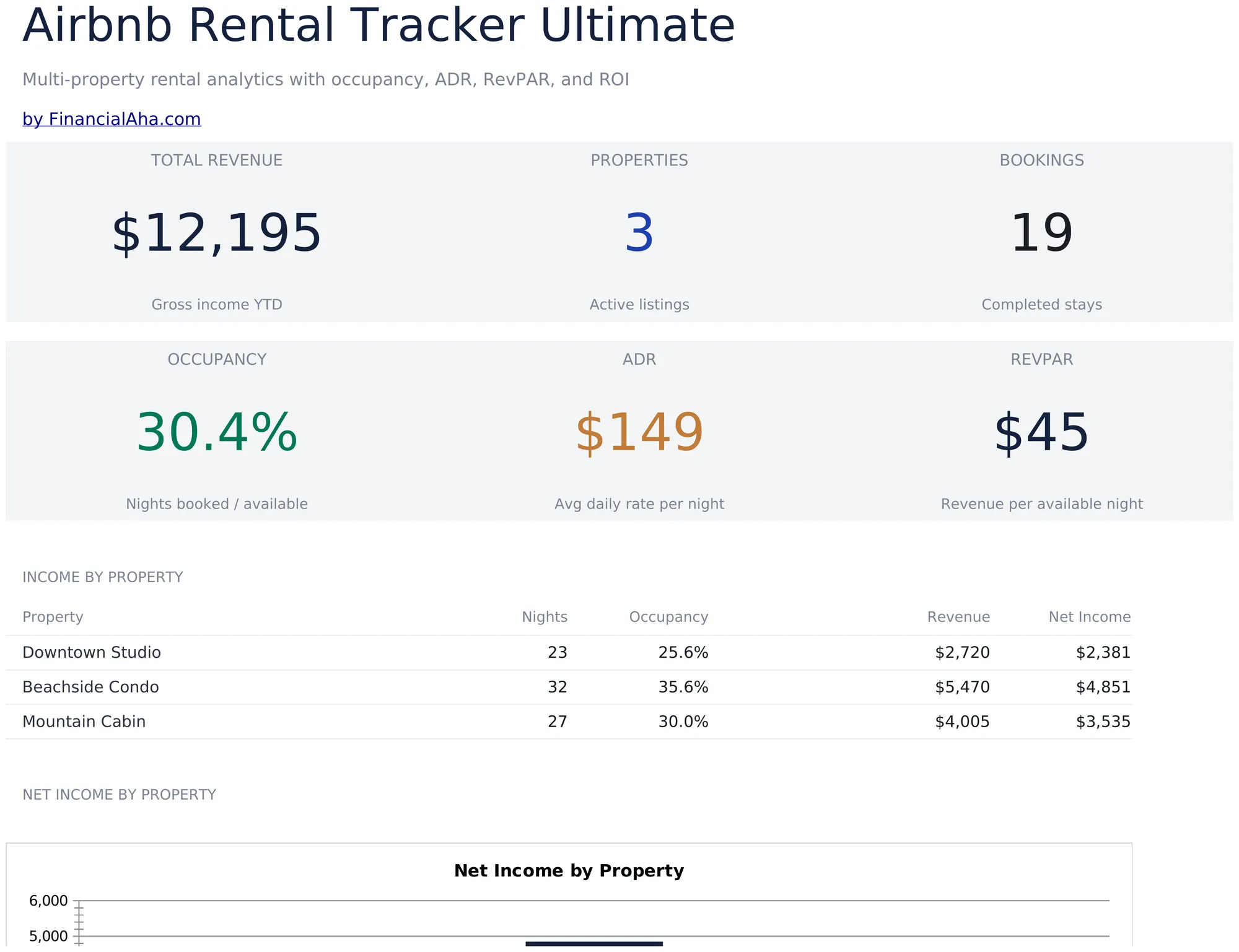Select the $149 ADR value

639,433
